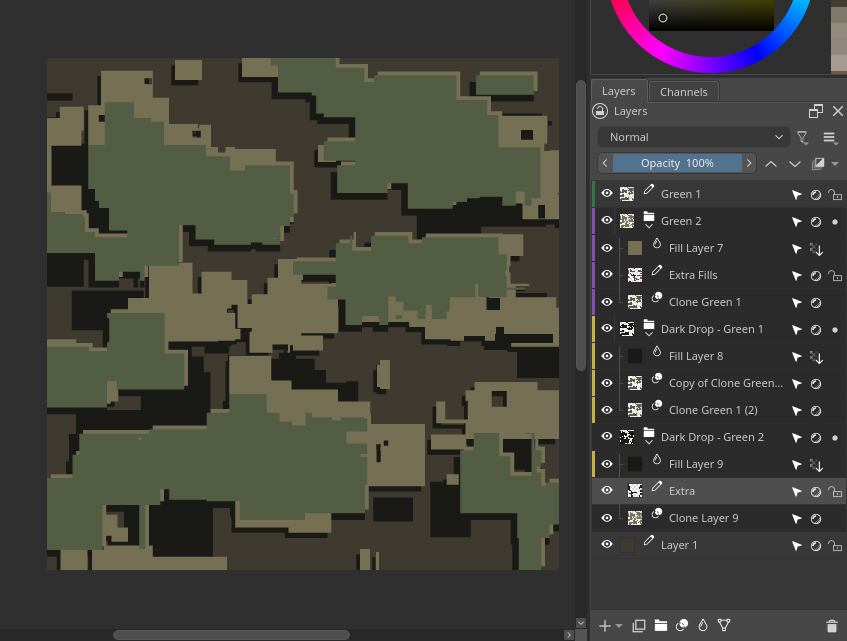Click the duplicate layer icon
Screen dimensions: 847x641
[x=640, y=626]
